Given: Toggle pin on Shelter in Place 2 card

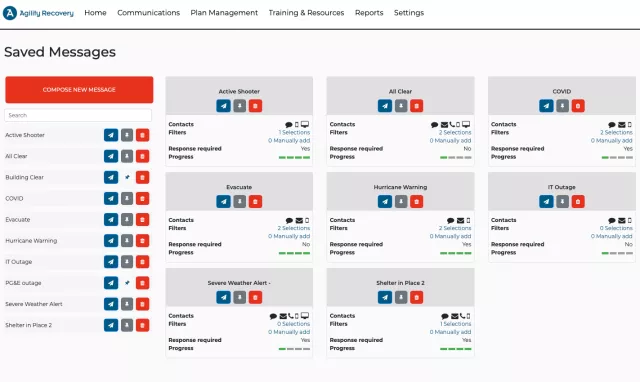Looking at the screenshot, I should click(401, 298).
